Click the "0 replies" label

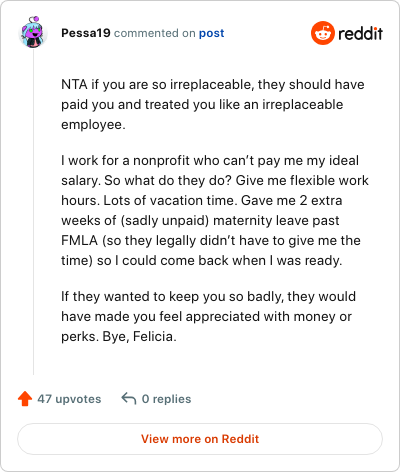(x=166, y=399)
